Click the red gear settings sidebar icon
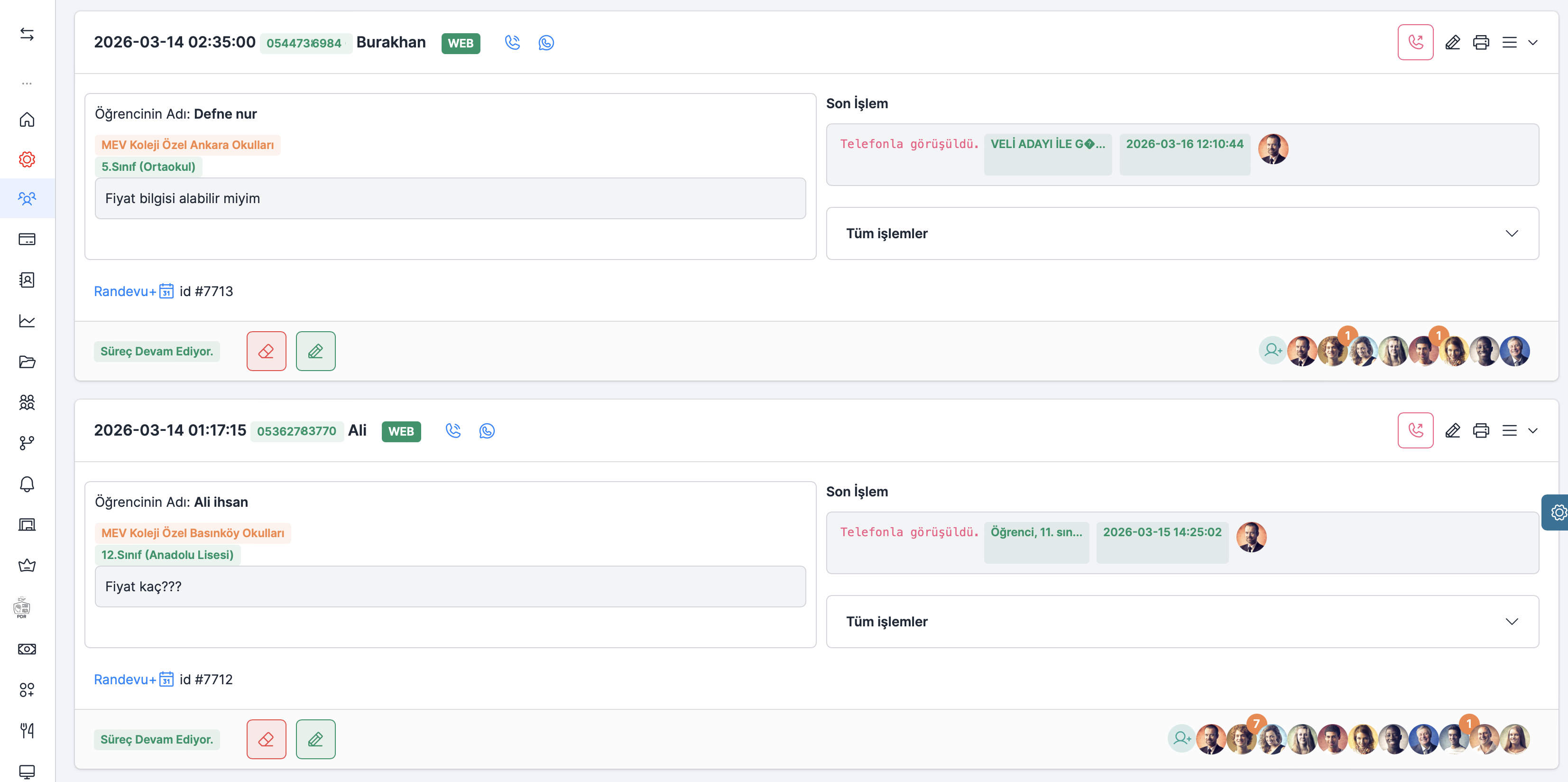This screenshot has height=782, width=1568. coord(27,159)
